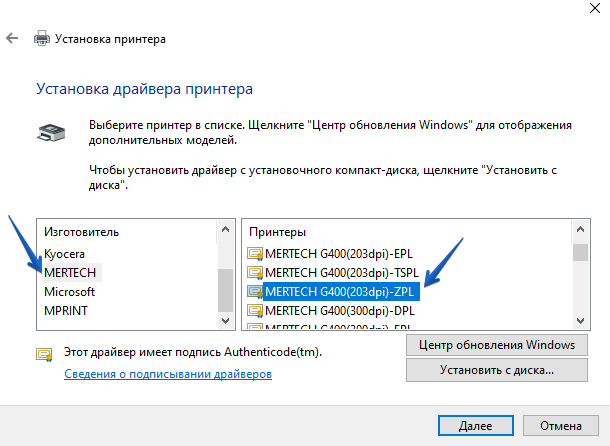The image size is (610, 446).
Task: Click the driver icon for G400(203dpi)-ZPL
Action: [x=255, y=292]
